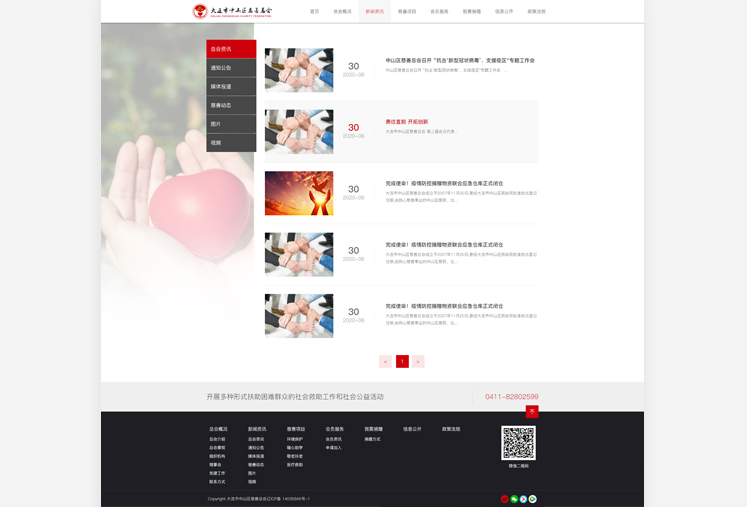Image resolution: width=747 pixels, height=507 pixels.
Task: Select 视频 in the left sidebar
Action: pos(231,143)
